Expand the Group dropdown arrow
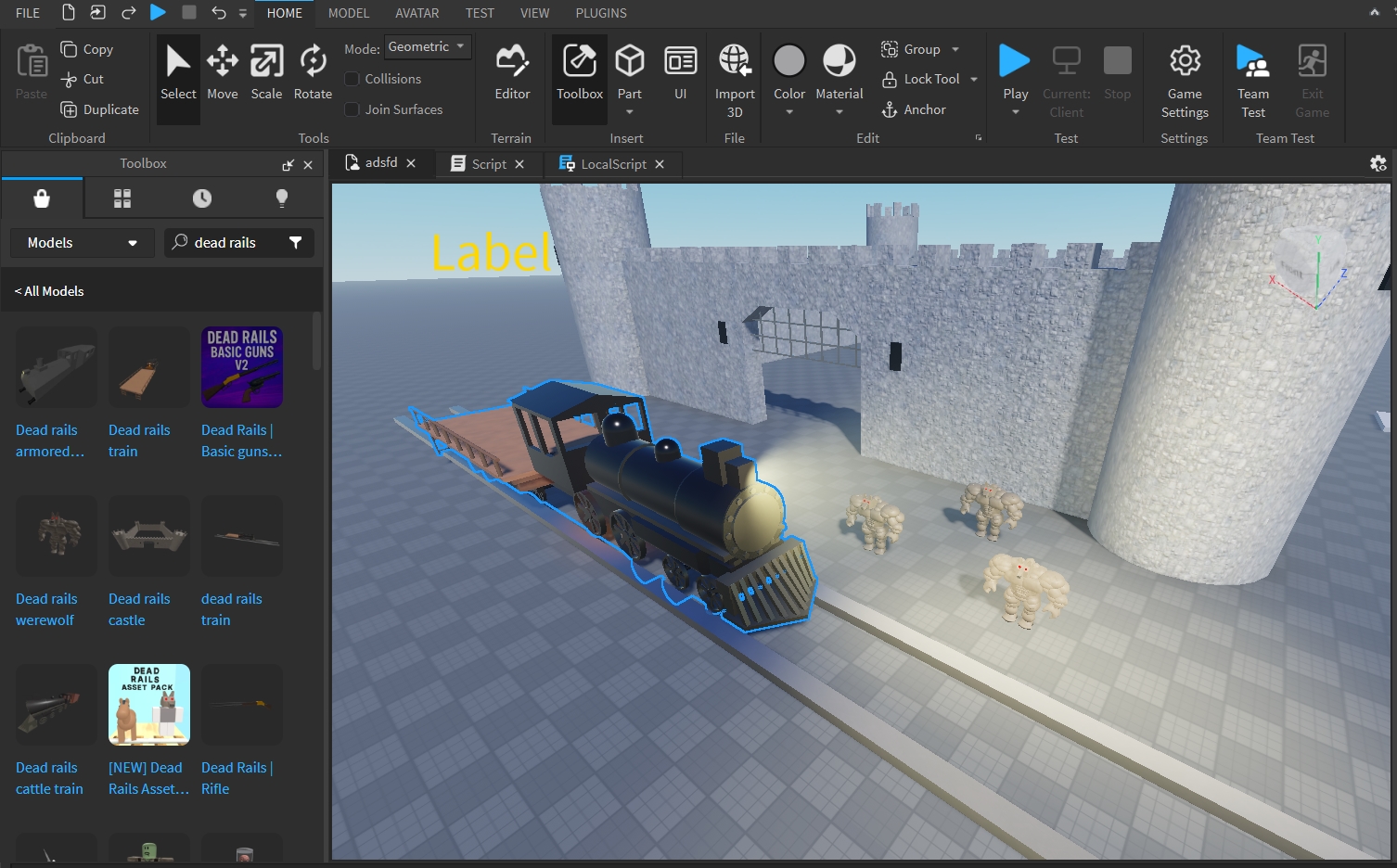1397x868 pixels. coord(955,49)
